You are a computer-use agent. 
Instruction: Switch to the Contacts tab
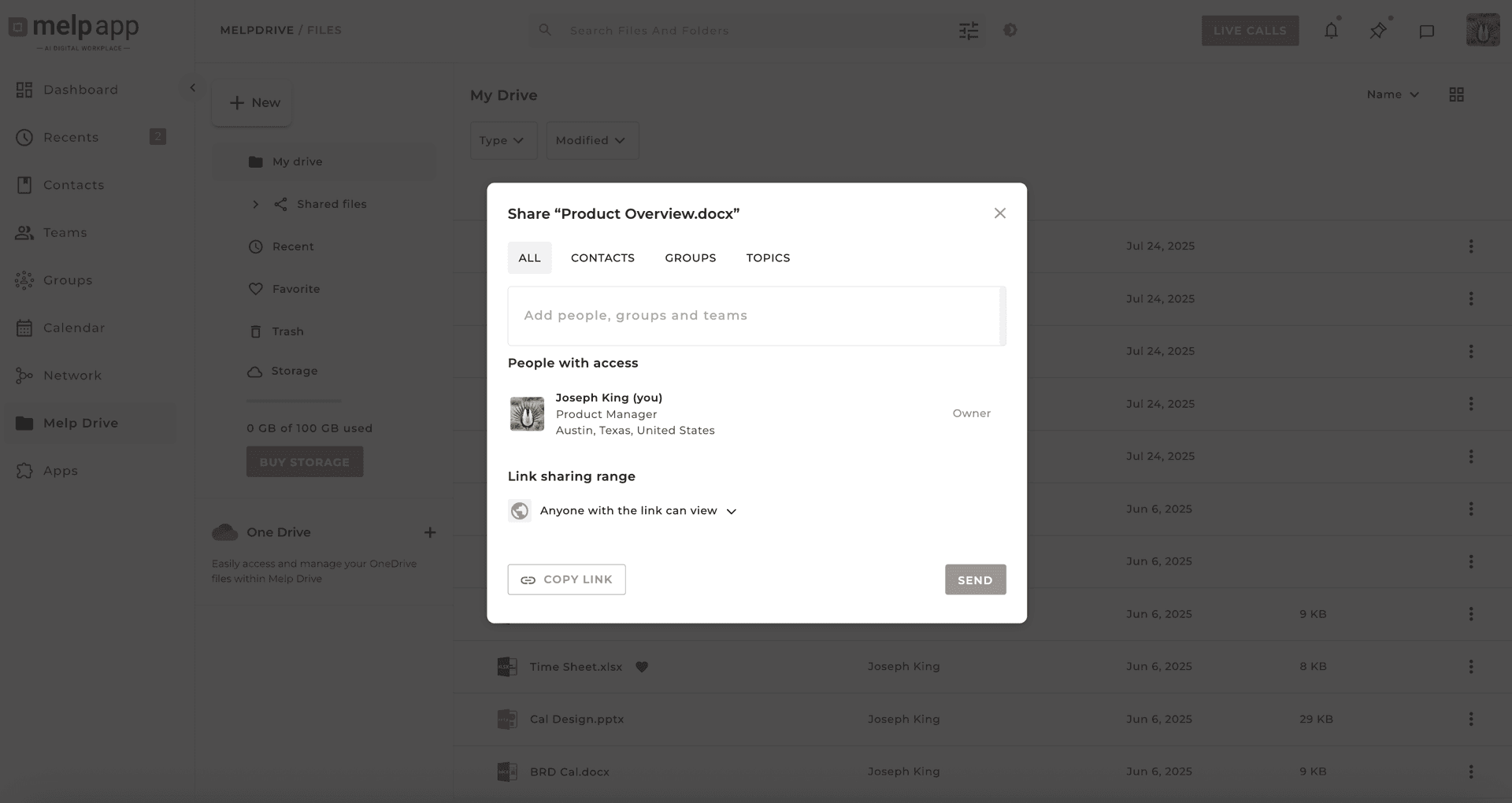point(602,258)
